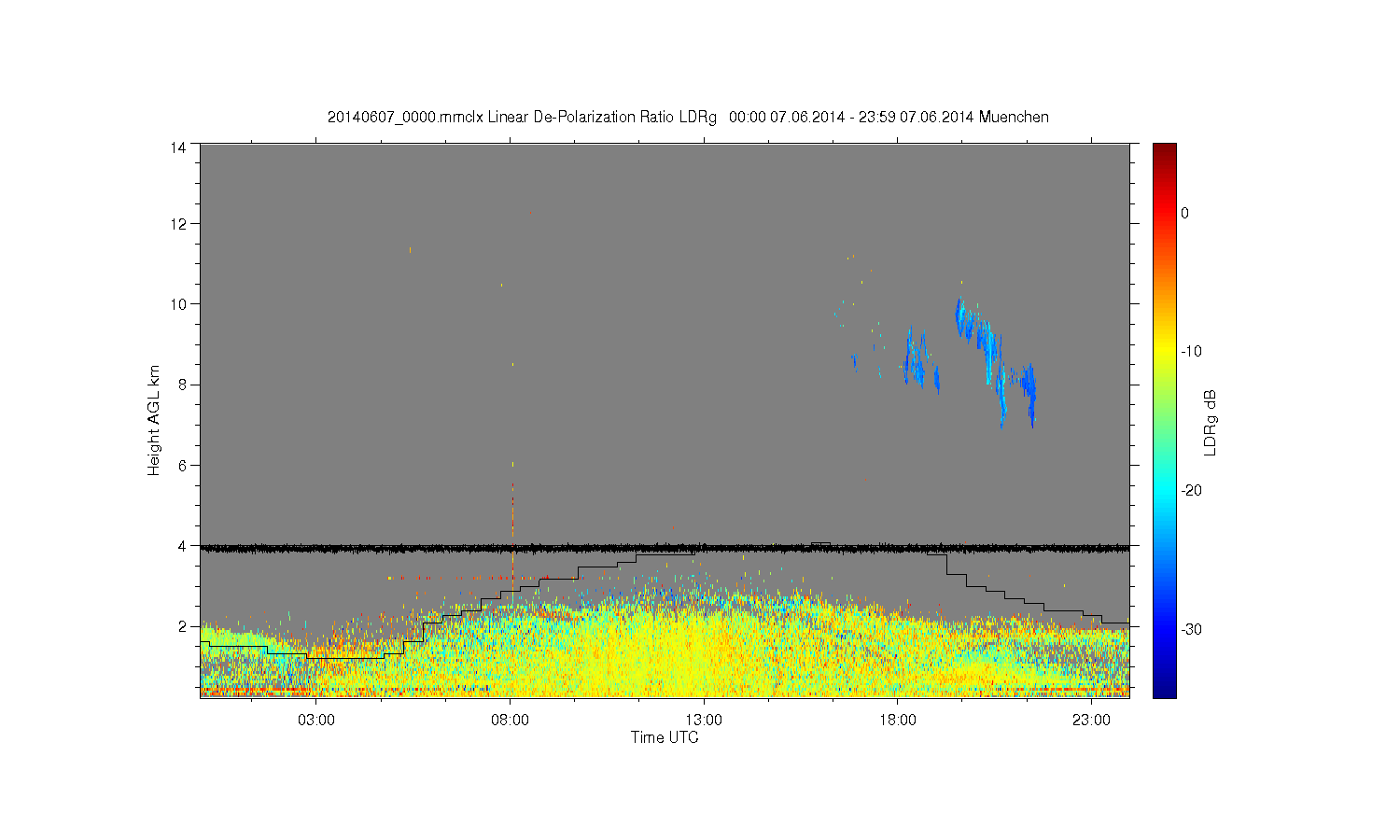Click the 18:00 time tick label
Viewport: 1400px width, 840px height.
click(897, 721)
